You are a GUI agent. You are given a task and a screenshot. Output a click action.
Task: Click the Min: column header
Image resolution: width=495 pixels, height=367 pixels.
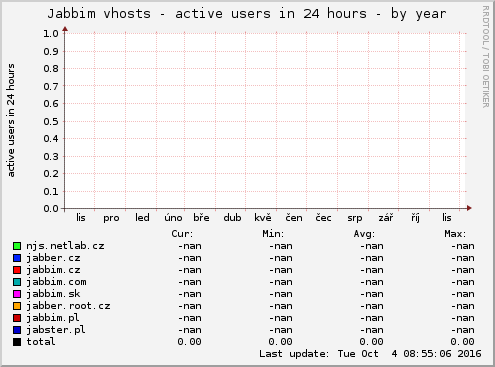[x=273, y=234]
